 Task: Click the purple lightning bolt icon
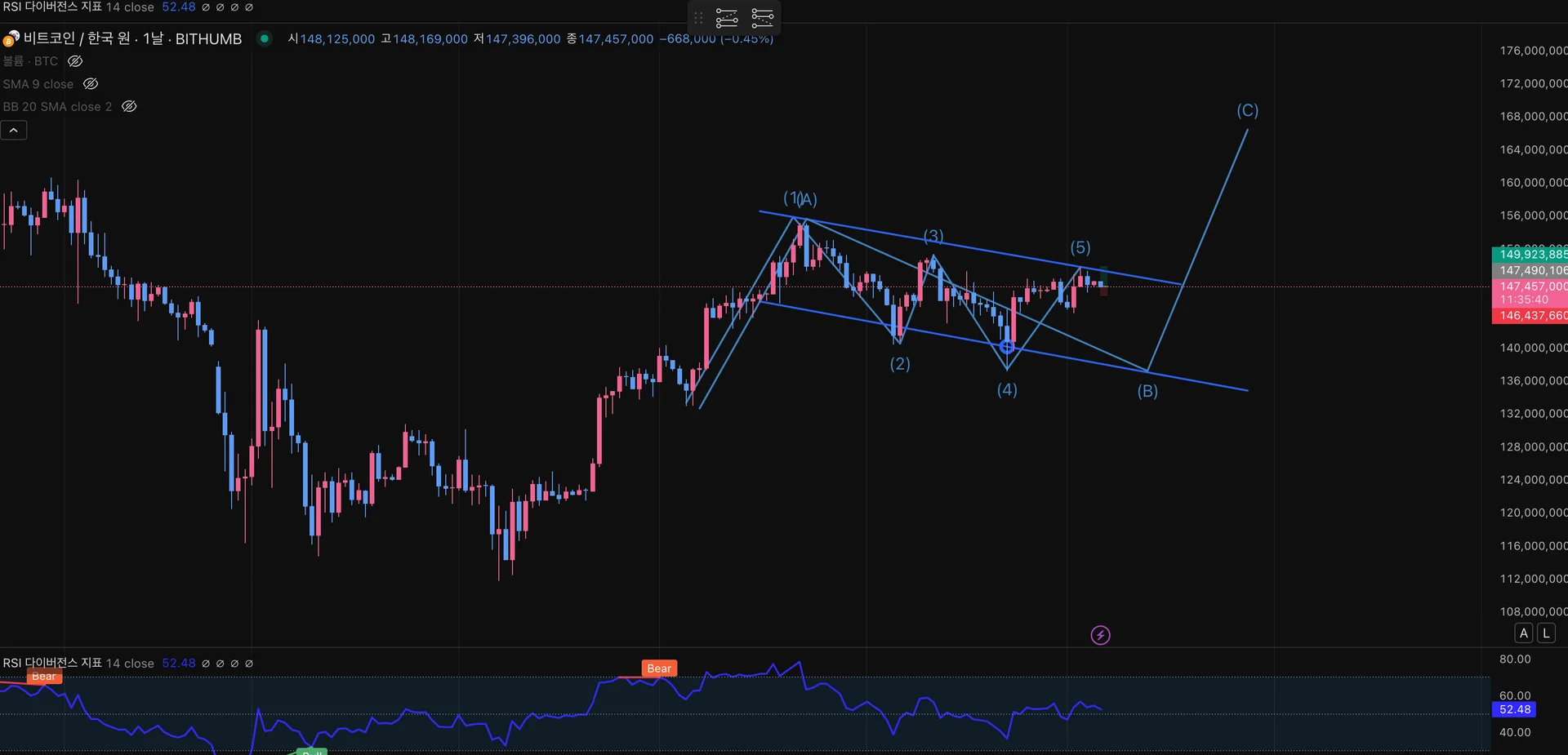pyautogui.click(x=1100, y=635)
